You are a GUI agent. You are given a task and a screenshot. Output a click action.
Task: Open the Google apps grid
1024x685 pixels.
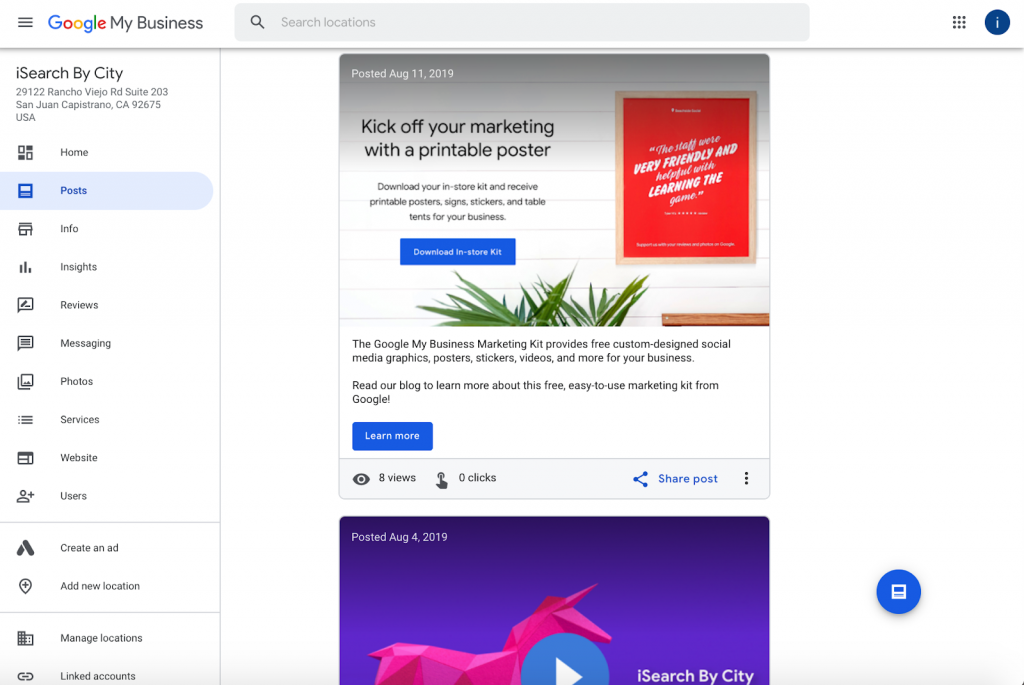pos(959,22)
